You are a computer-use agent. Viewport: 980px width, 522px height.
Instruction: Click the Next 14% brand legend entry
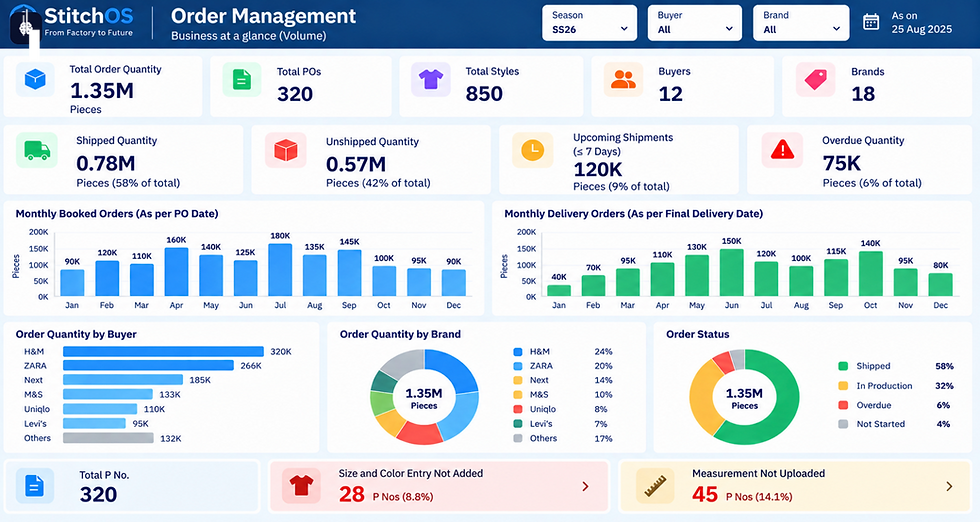point(562,380)
